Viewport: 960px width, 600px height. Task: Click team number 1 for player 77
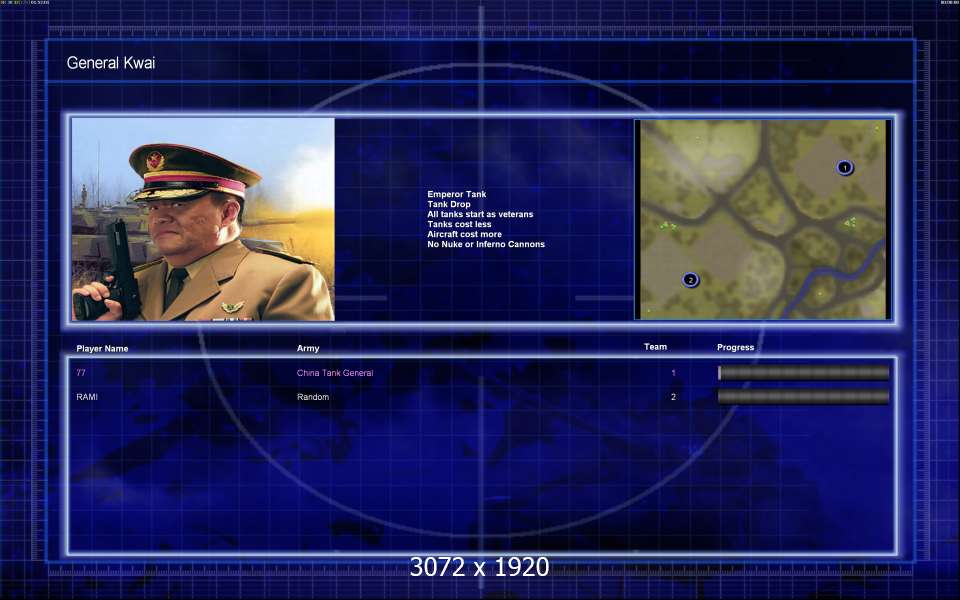tap(673, 372)
